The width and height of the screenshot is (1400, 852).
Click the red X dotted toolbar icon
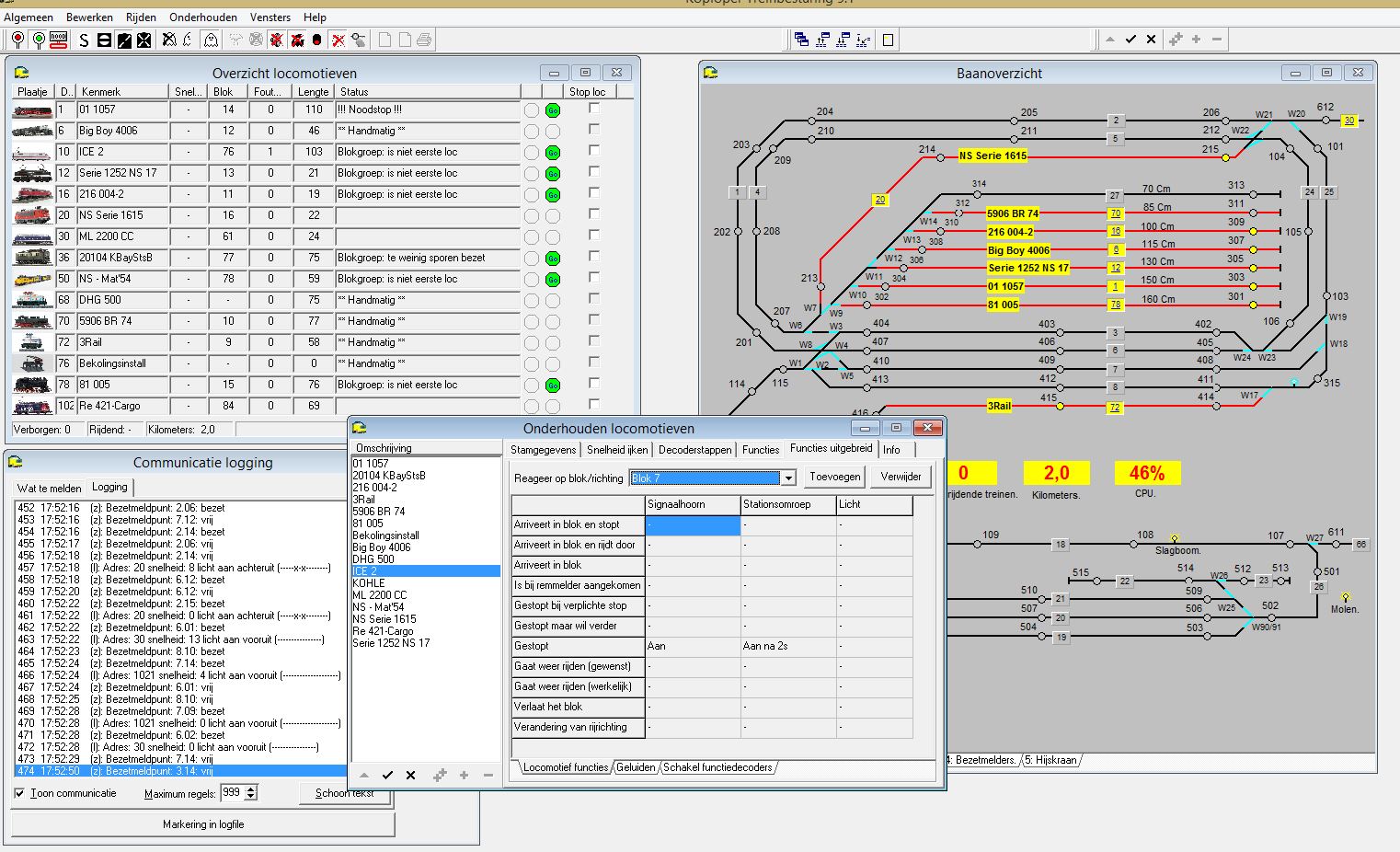339,40
